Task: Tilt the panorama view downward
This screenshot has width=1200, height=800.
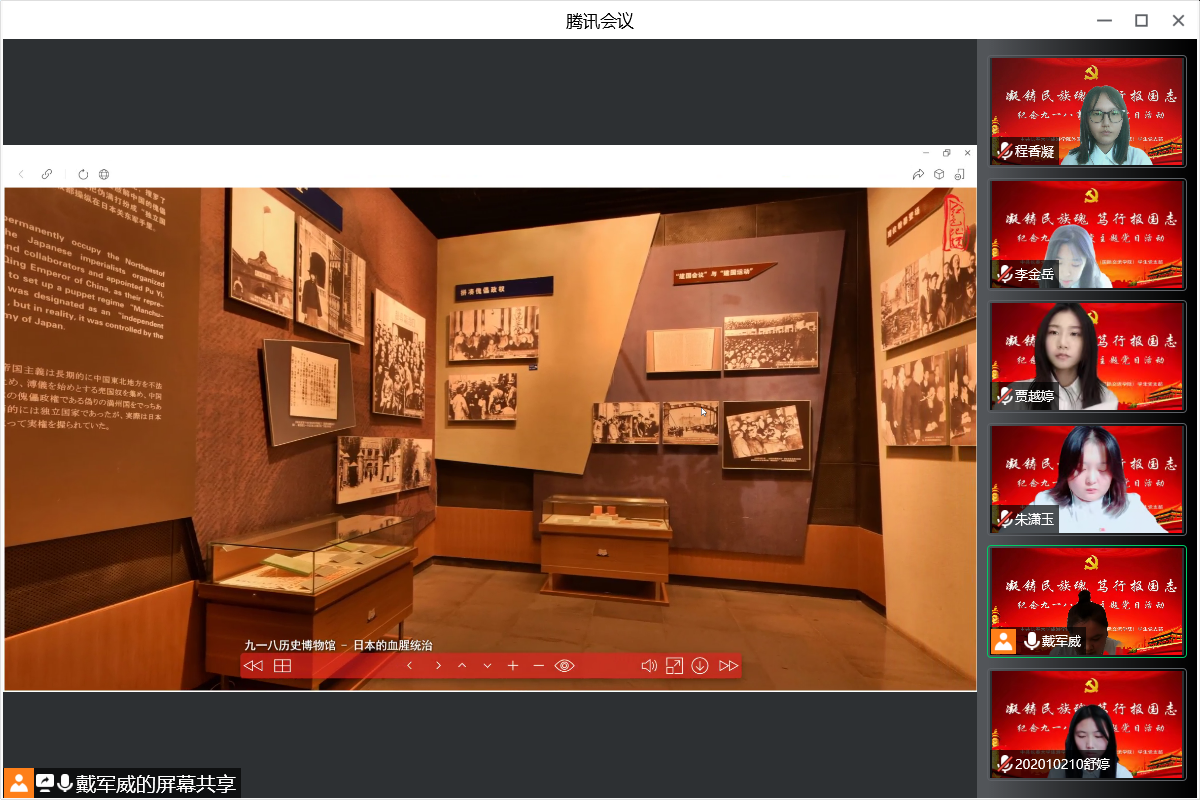Action: pyautogui.click(x=487, y=666)
